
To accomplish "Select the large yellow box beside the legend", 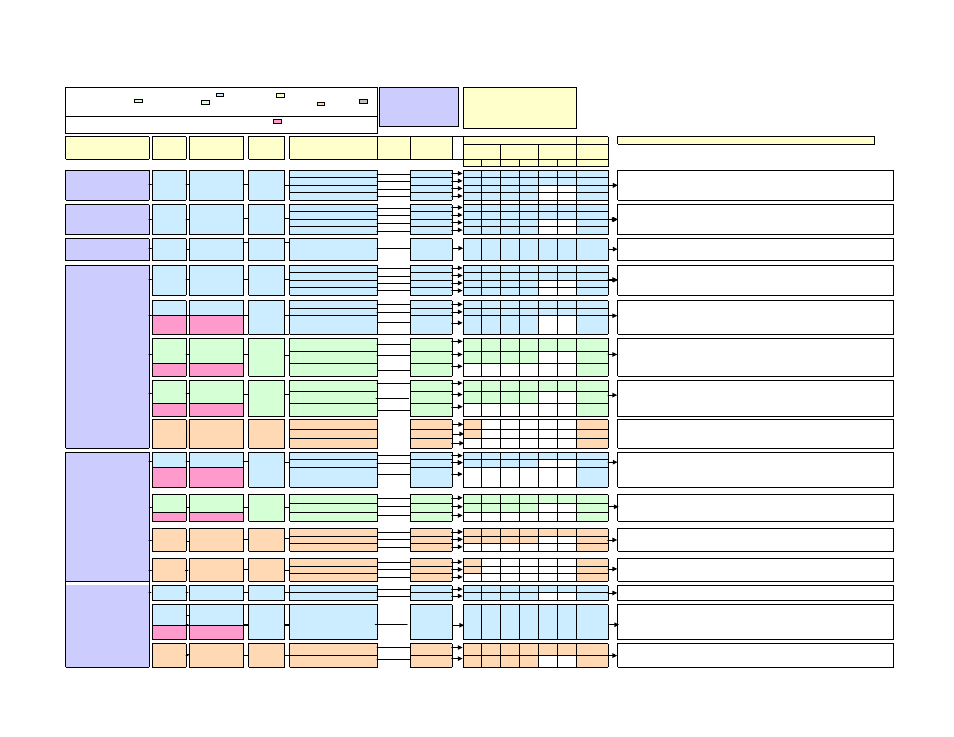I will coord(520,108).
